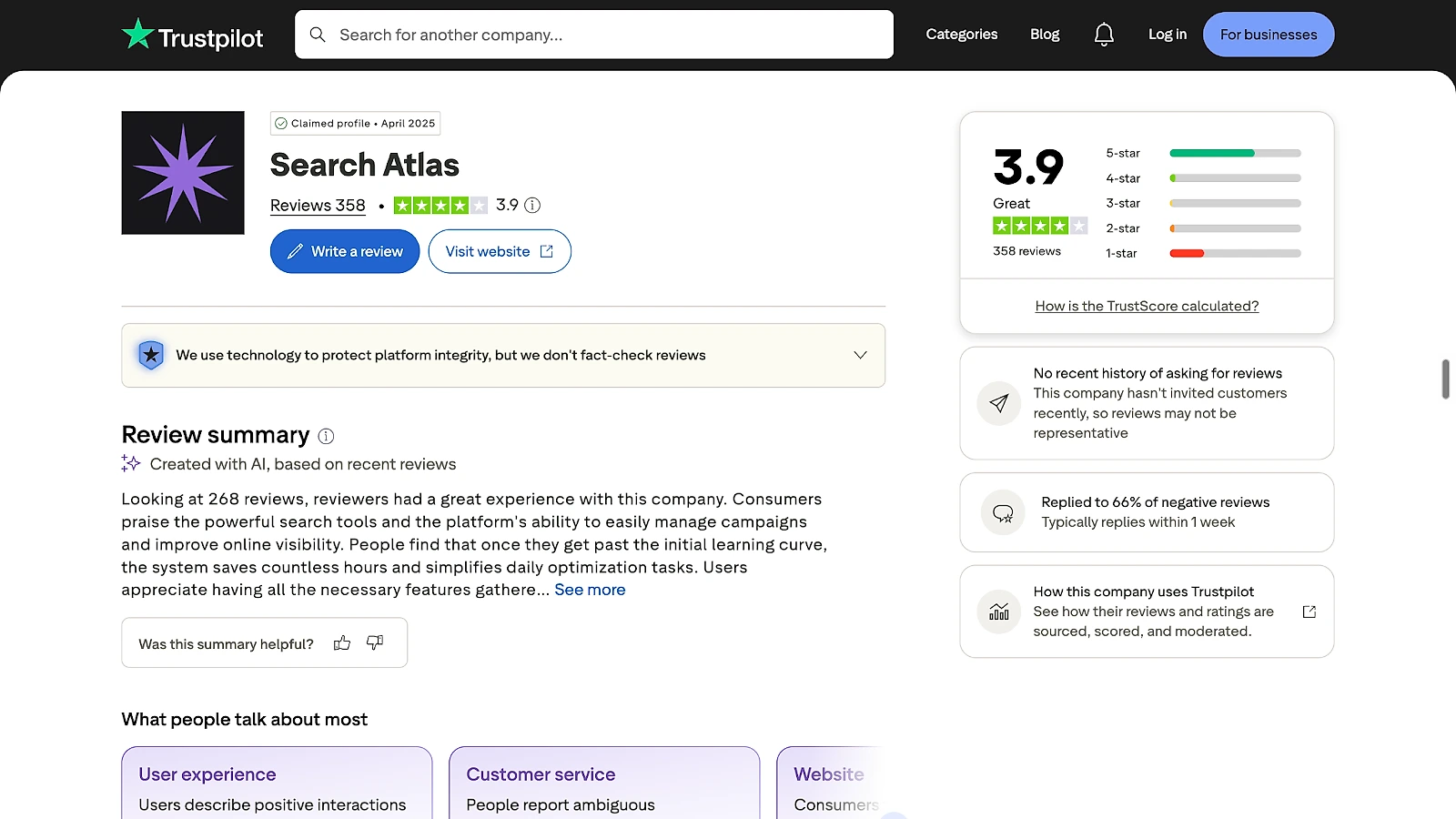Open the Blog page

1045,35
